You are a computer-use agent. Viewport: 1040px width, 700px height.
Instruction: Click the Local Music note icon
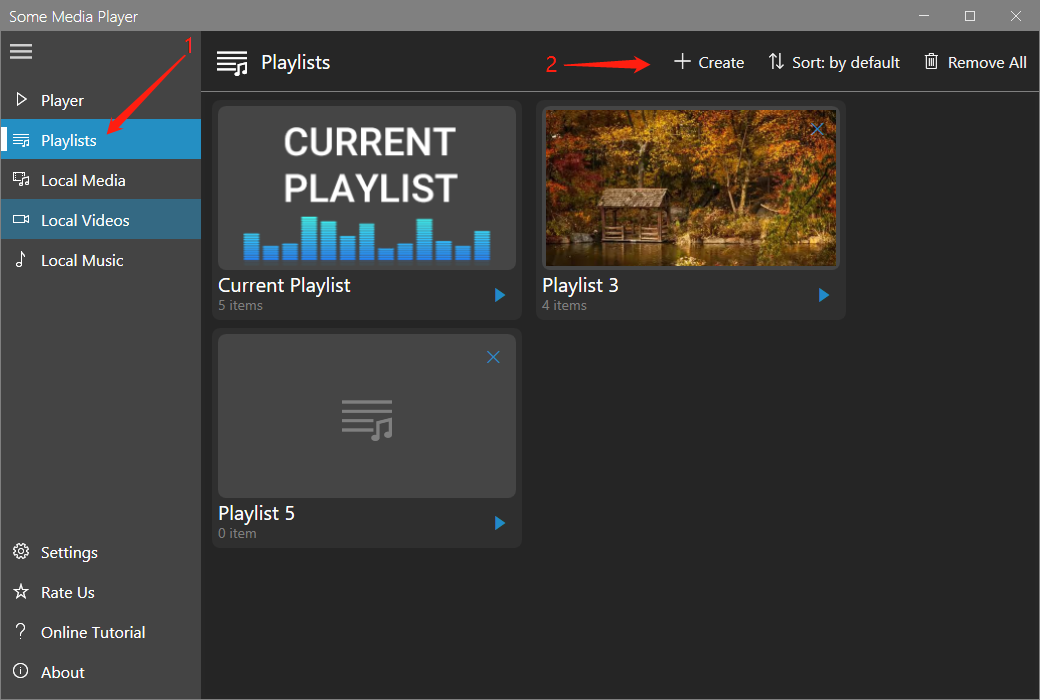(19, 259)
